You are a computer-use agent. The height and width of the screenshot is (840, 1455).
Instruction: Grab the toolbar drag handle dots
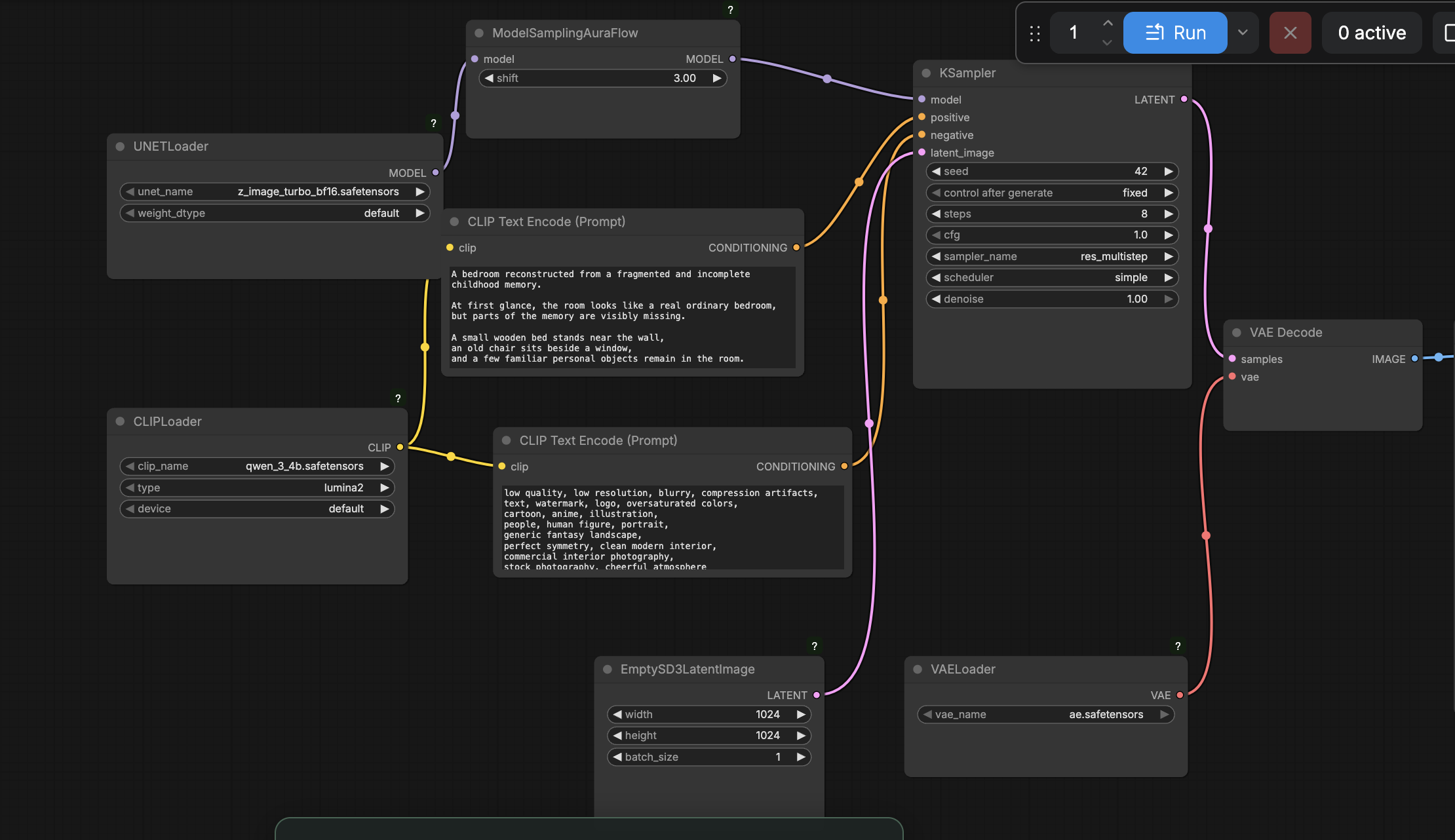[x=1035, y=33]
